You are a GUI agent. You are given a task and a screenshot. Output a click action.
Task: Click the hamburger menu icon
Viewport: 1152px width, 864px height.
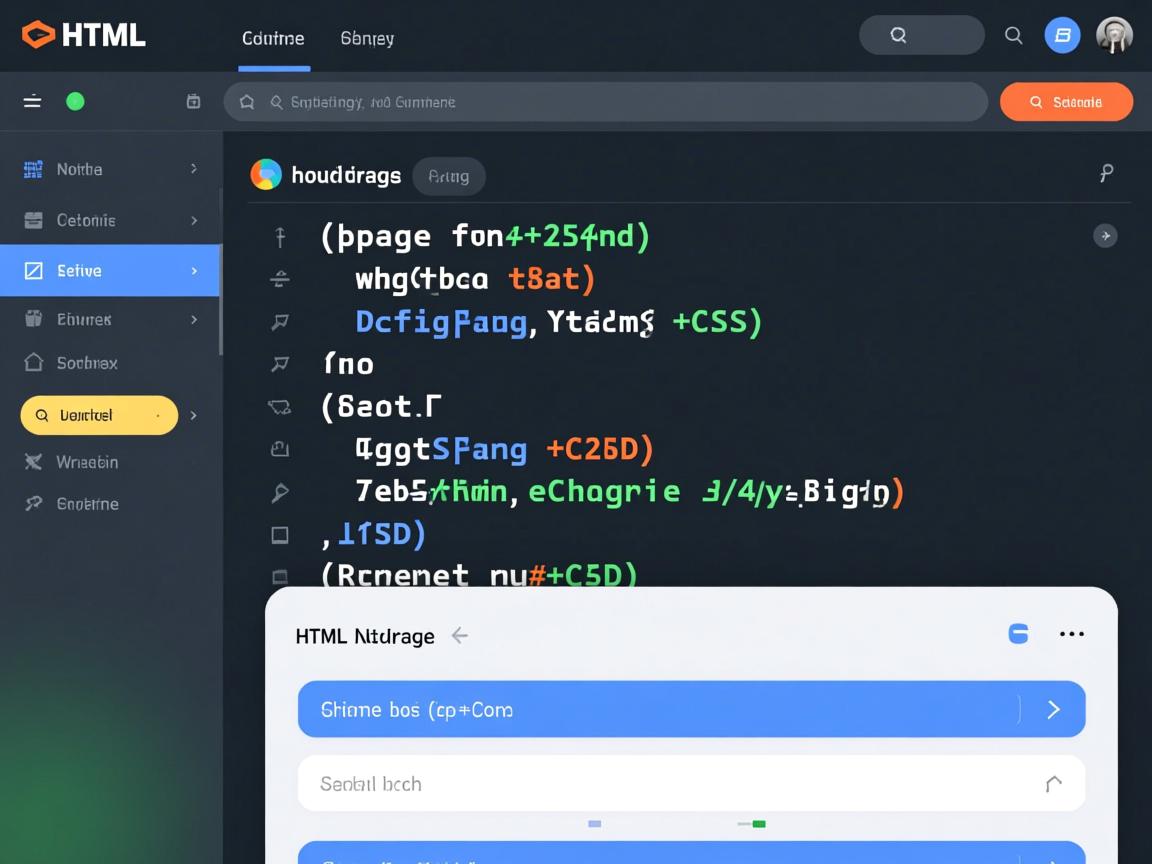tap(33, 101)
